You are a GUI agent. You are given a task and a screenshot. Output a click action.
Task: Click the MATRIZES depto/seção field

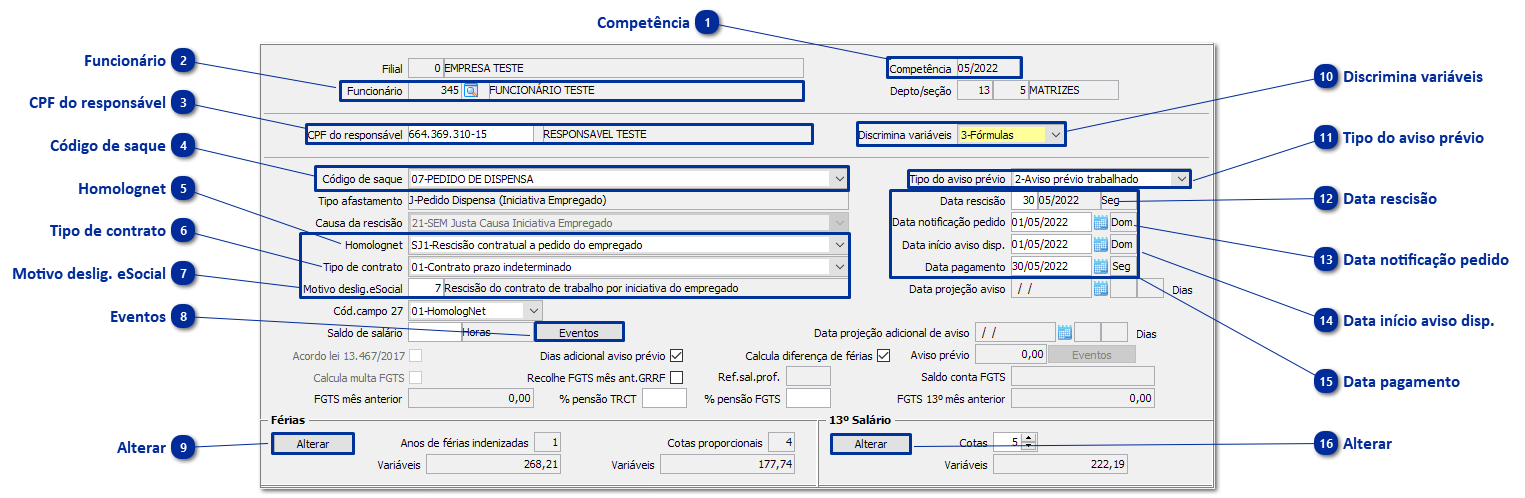coord(1073,90)
